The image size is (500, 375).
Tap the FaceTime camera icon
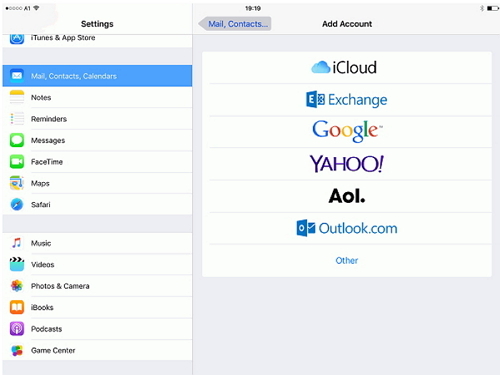[x=17, y=162]
